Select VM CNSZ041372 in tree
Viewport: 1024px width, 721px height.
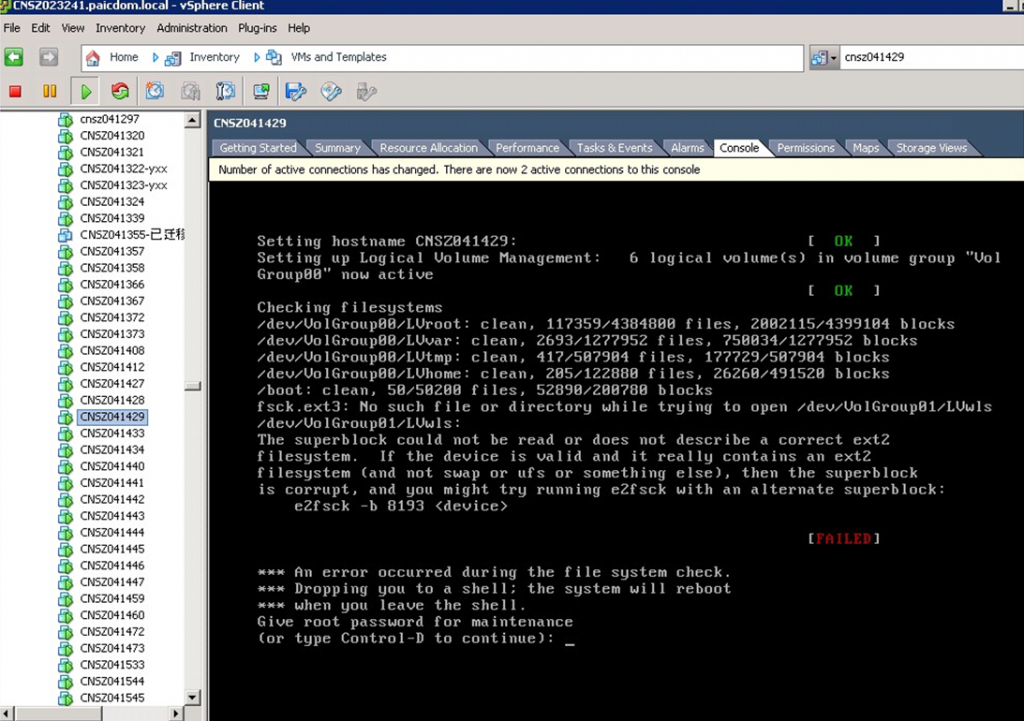pyautogui.click(x=112, y=317)
